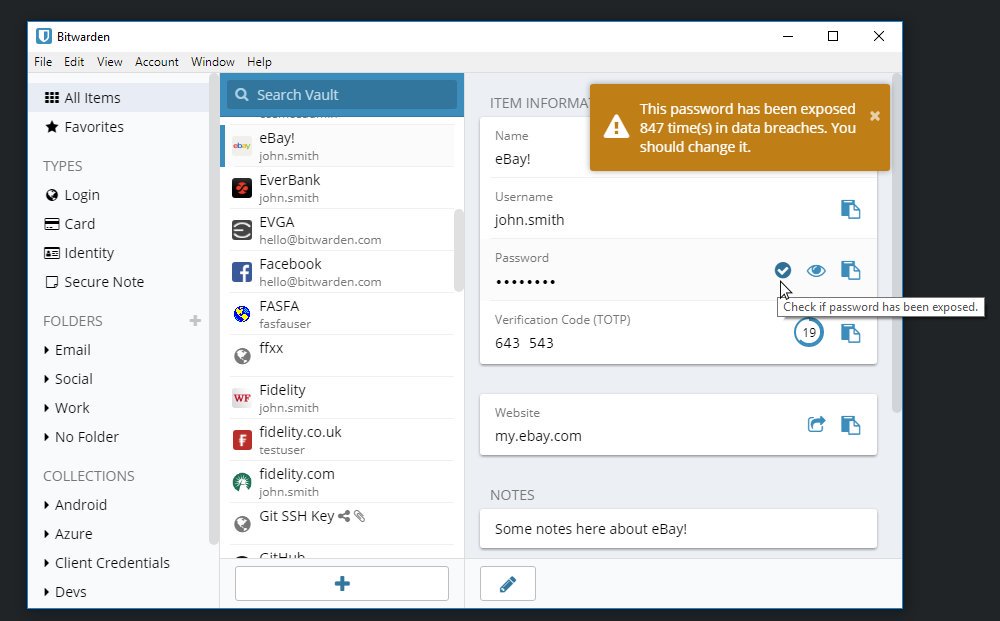Click the warning triangle icon in toast
Viewport: 1000px width, 621px height.
616,126
